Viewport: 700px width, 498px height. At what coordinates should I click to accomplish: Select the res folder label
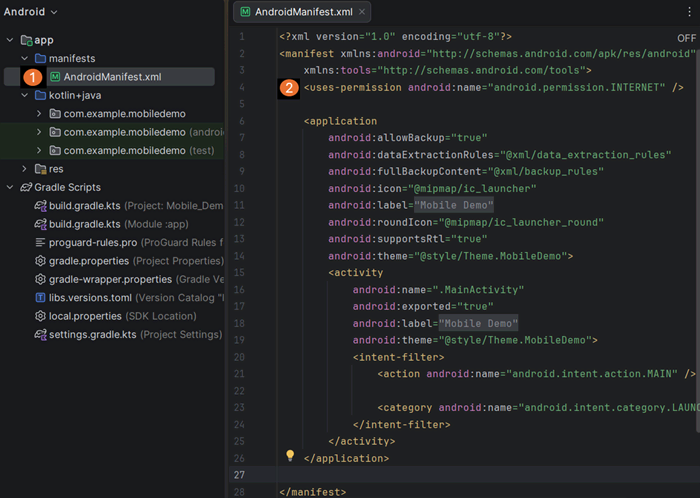(56, 169)
